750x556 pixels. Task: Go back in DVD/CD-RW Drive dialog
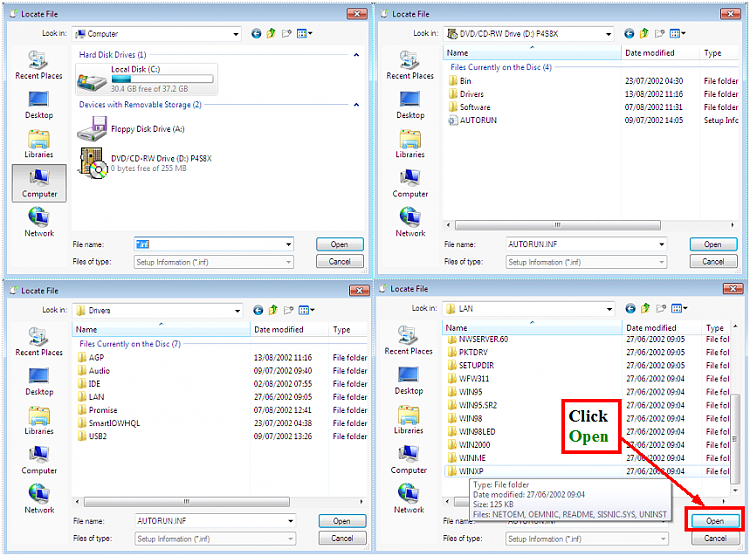[629, 33]
